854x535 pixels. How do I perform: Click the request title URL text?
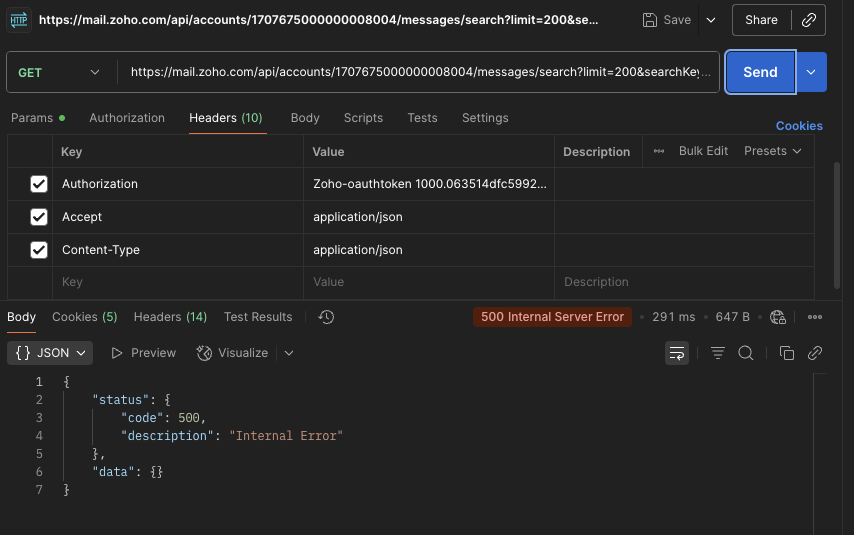[319, 20]
